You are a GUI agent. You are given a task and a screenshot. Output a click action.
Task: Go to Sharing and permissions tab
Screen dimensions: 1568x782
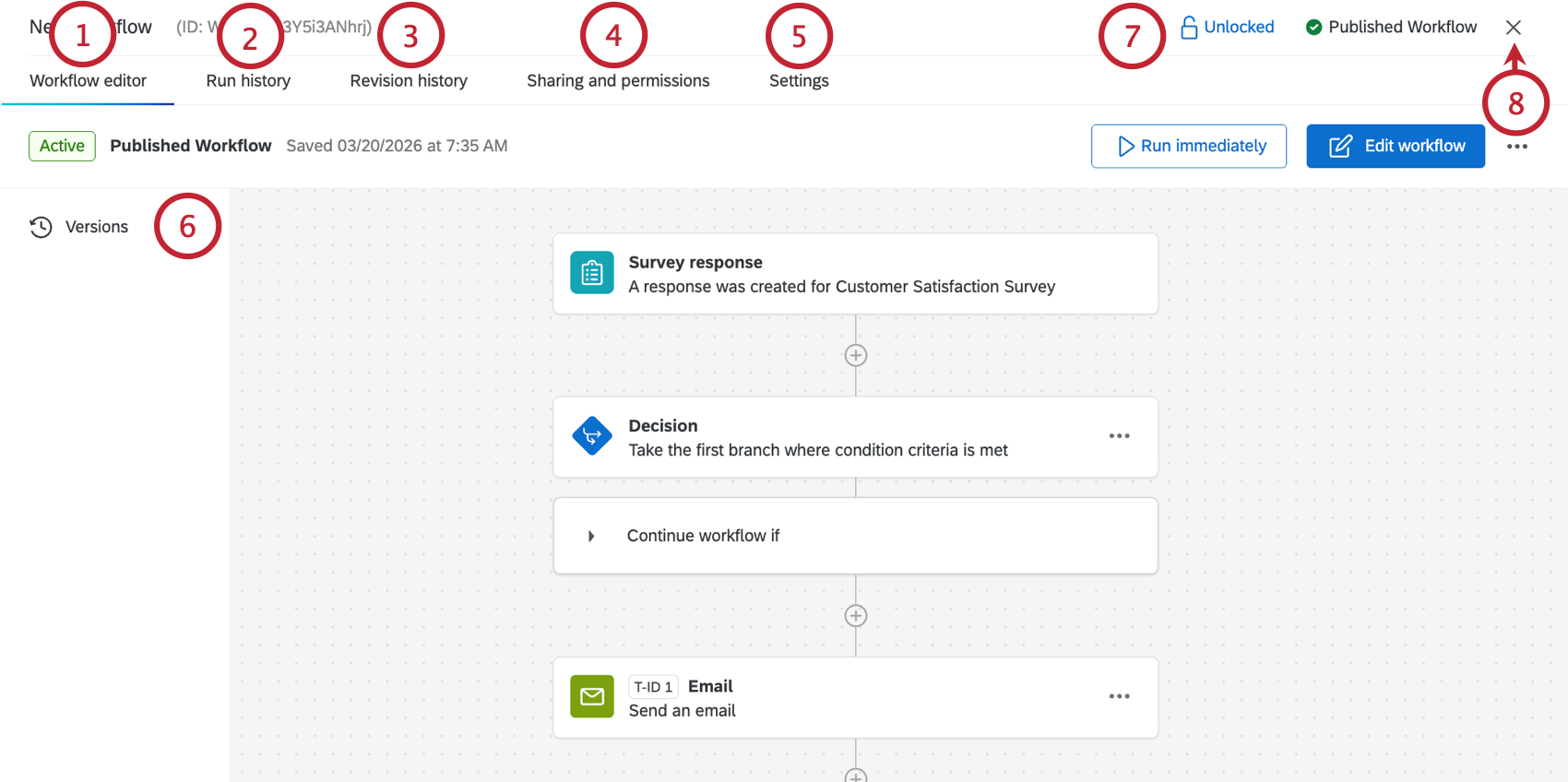coord(618,81)
